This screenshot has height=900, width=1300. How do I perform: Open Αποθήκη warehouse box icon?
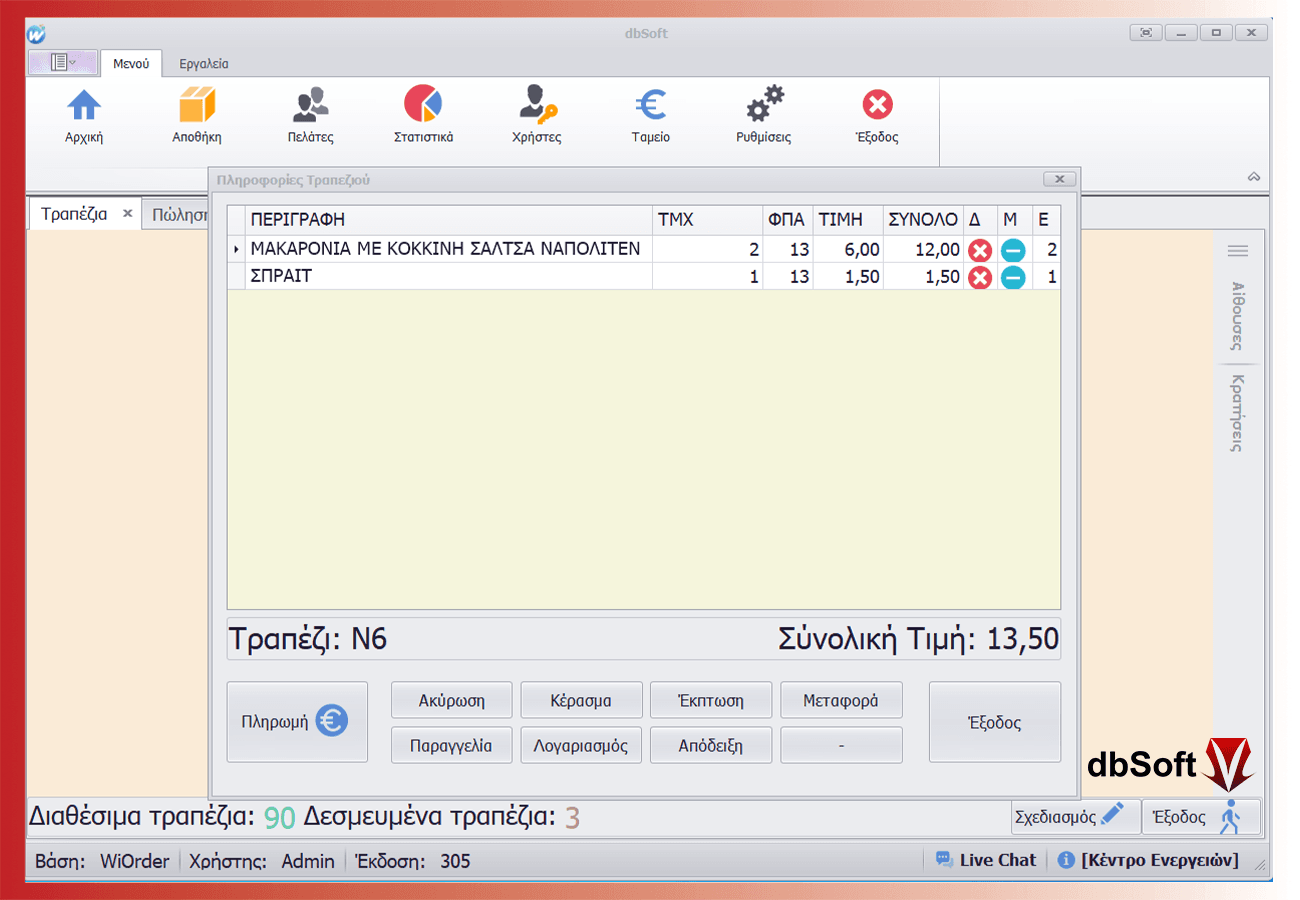[x=196, y=106]
